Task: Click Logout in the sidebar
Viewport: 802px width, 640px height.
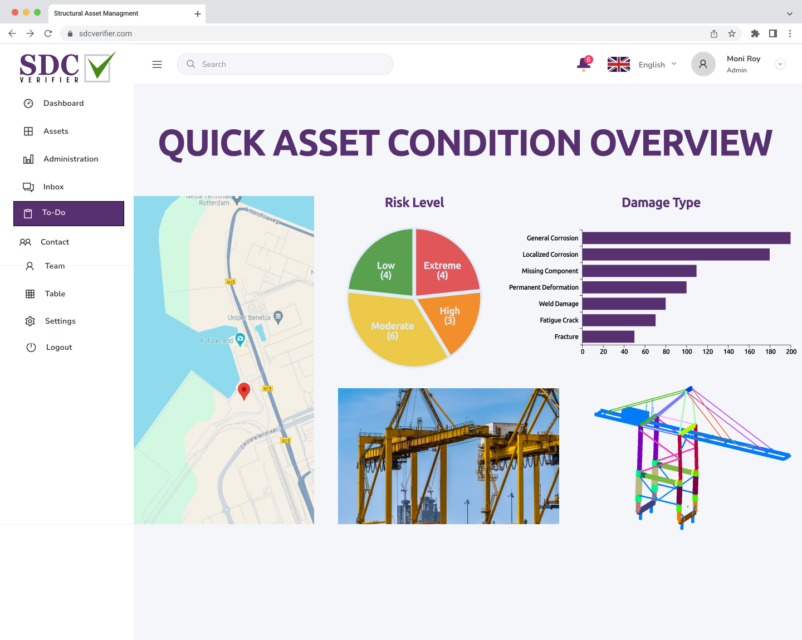Action: coord(58,347)
